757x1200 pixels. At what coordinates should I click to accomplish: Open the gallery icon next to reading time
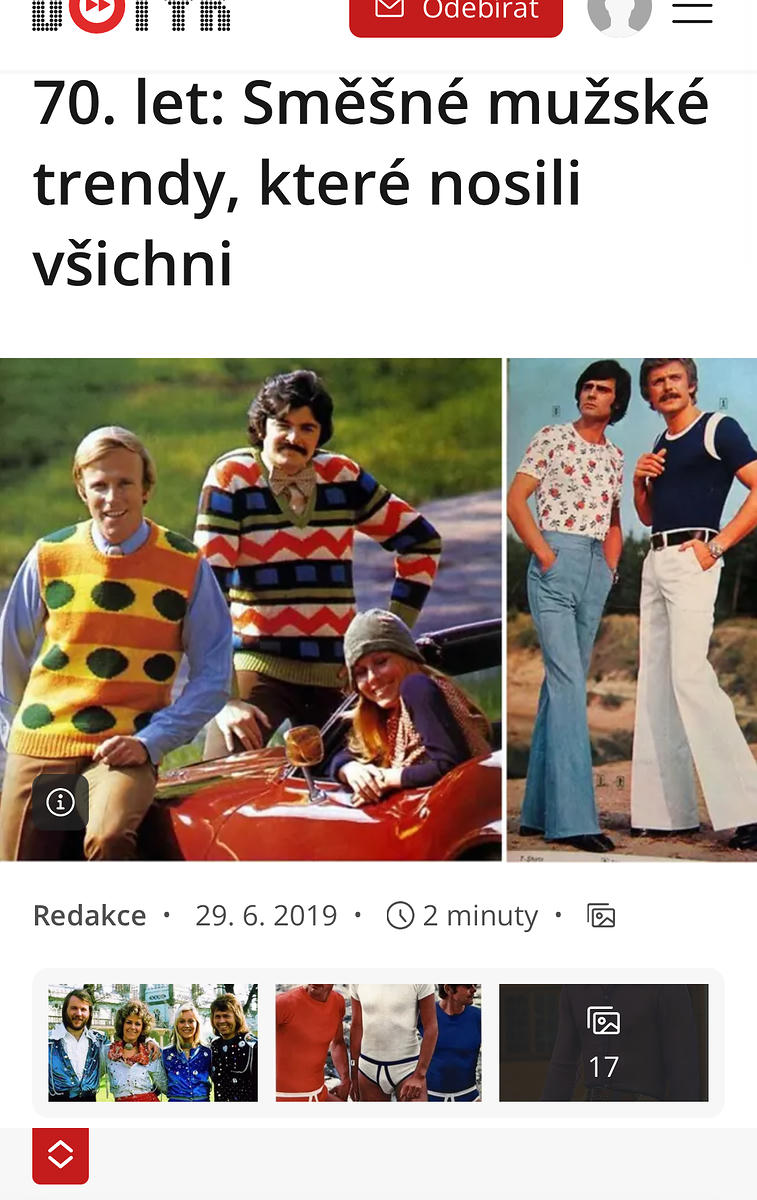click(601, 915)
